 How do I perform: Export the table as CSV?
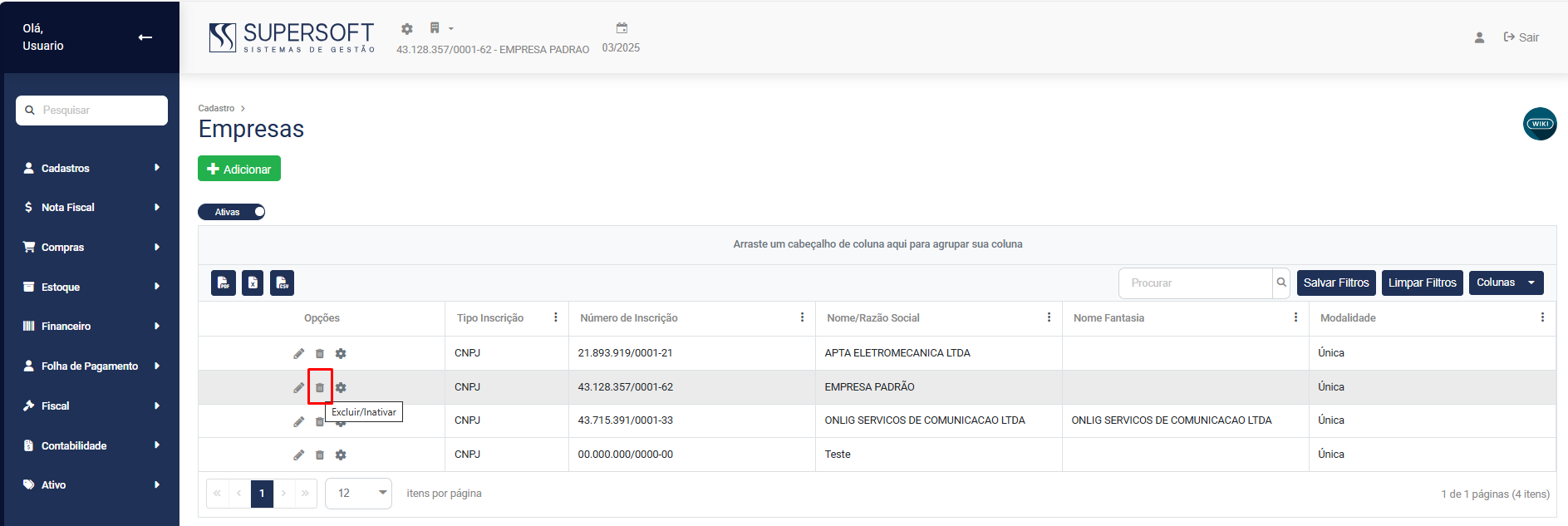[x=283, y=283]
